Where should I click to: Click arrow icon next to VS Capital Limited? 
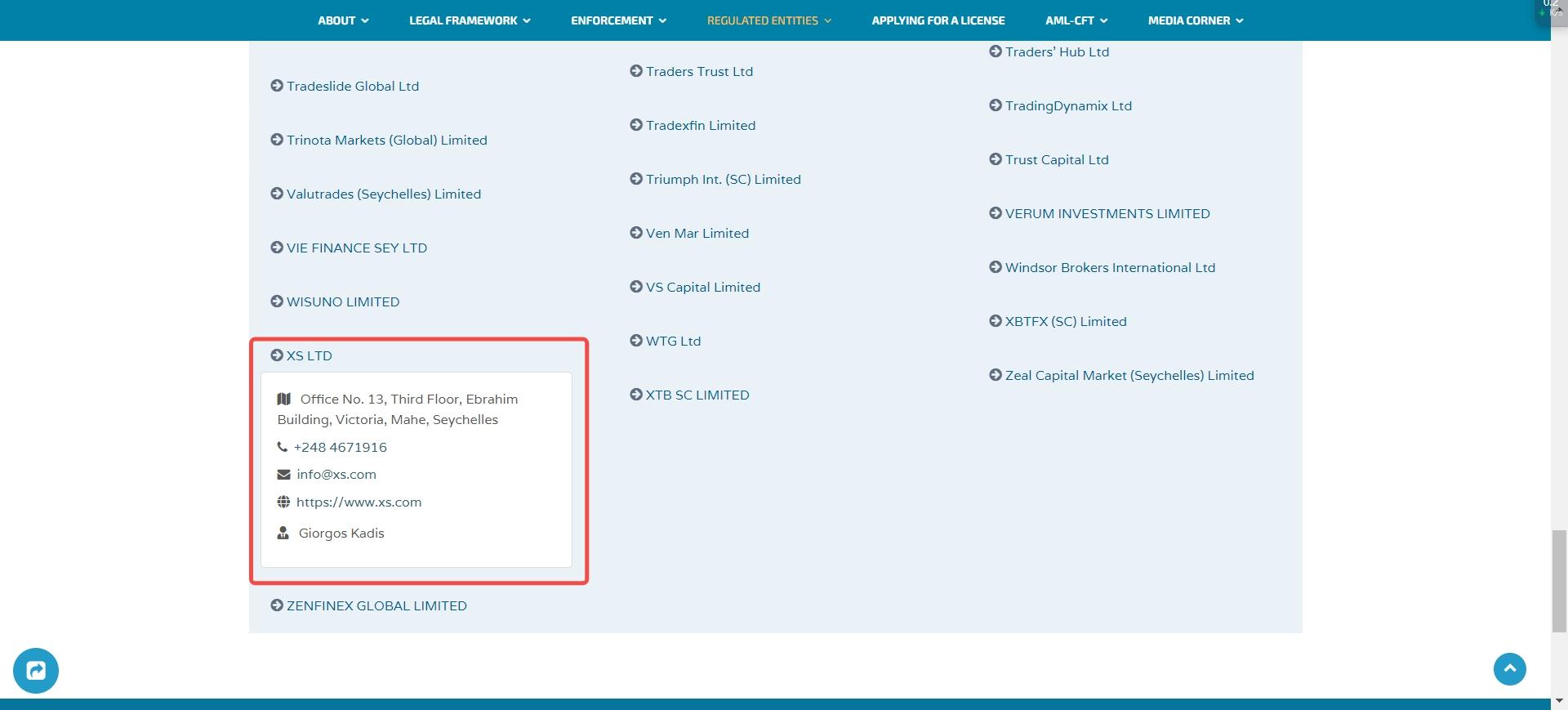pos(636,287)
